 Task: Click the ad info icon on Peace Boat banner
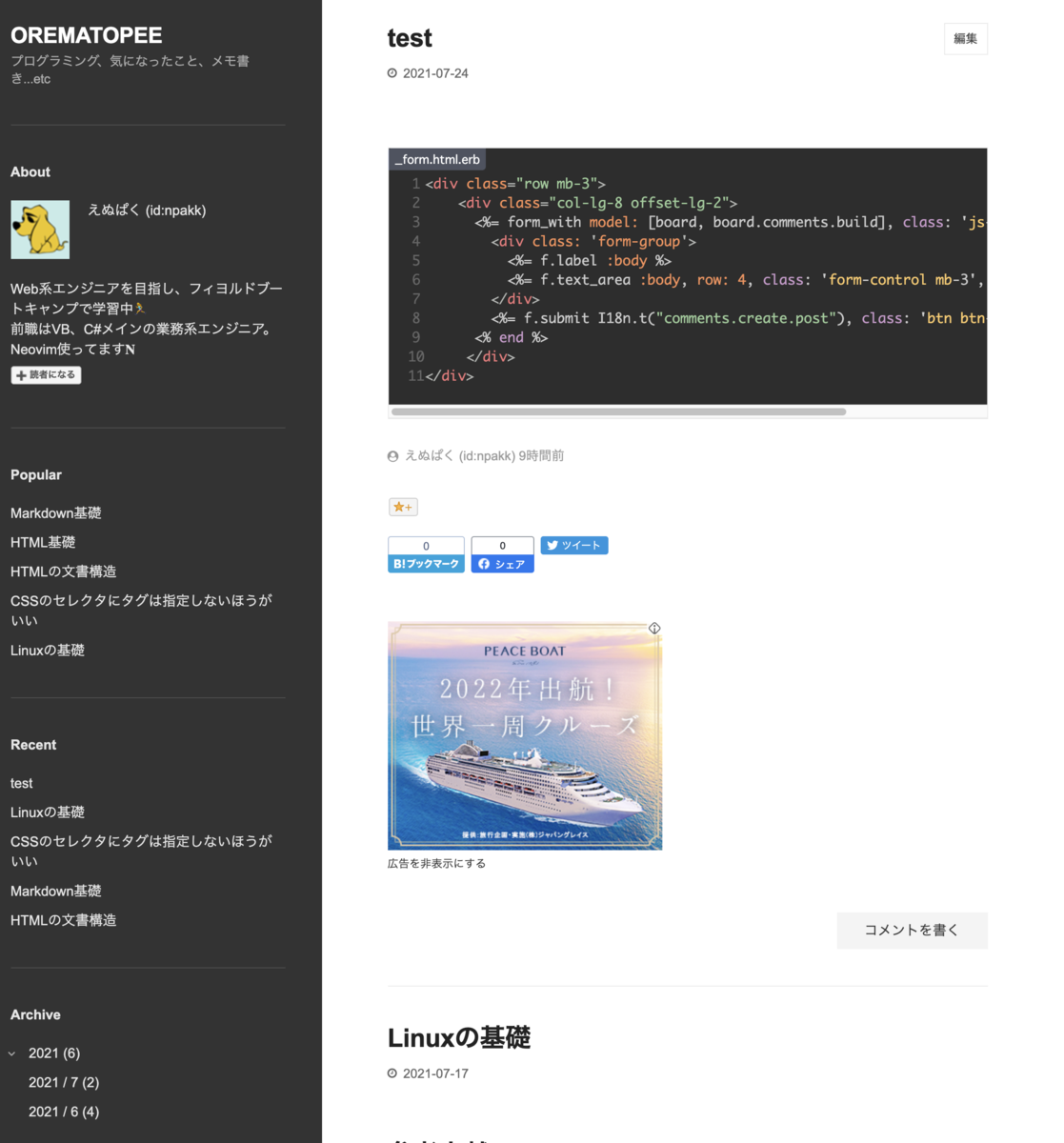tap(654, 628)
